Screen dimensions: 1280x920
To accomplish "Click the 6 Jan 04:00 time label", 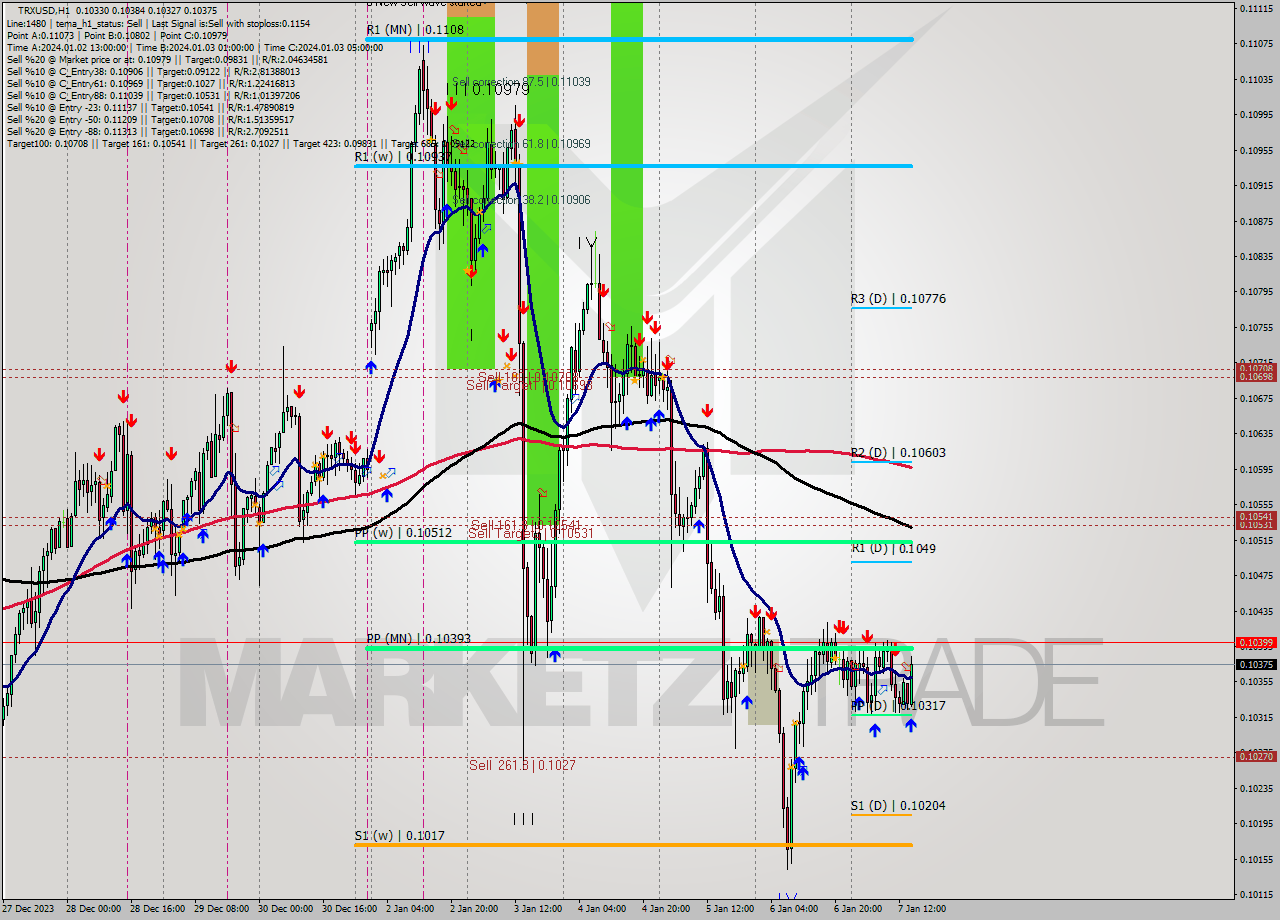I will click(794, 909).
